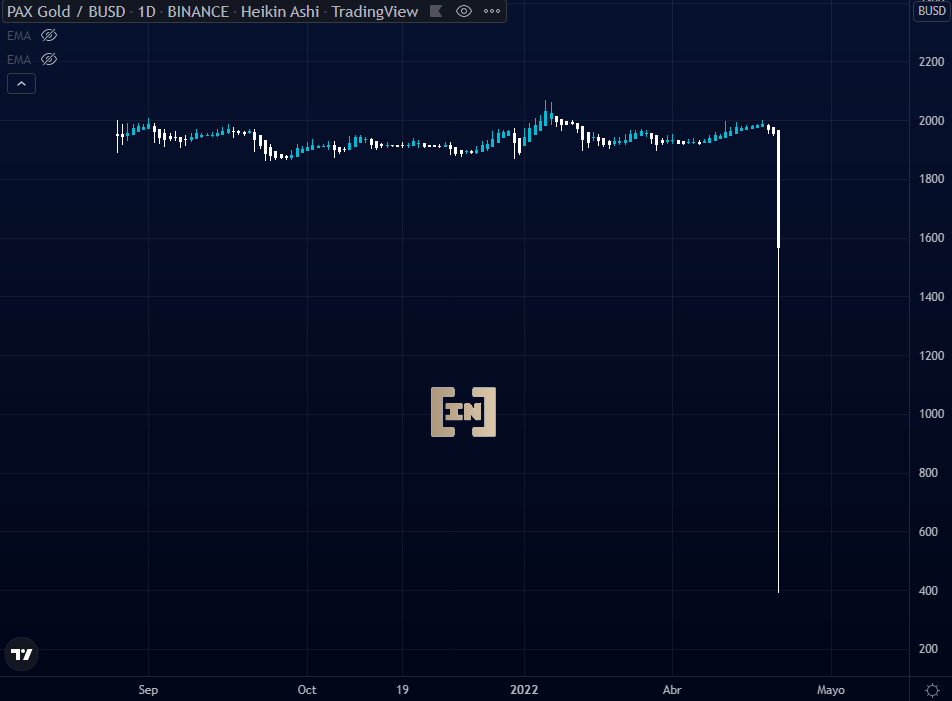
Task: Click the Oct label on time axis
Action: click(307, 690)
